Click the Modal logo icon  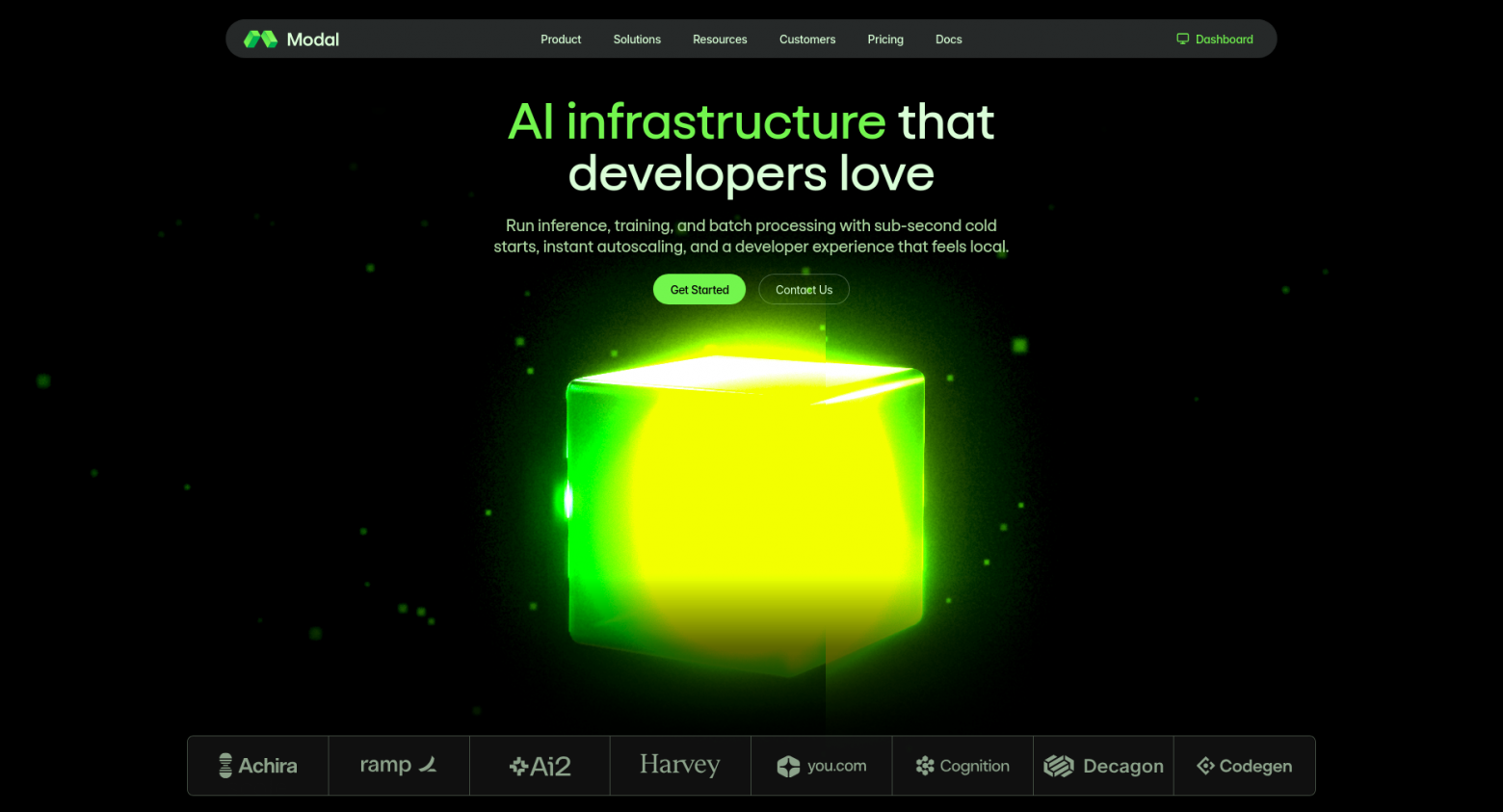click(260, 39)
